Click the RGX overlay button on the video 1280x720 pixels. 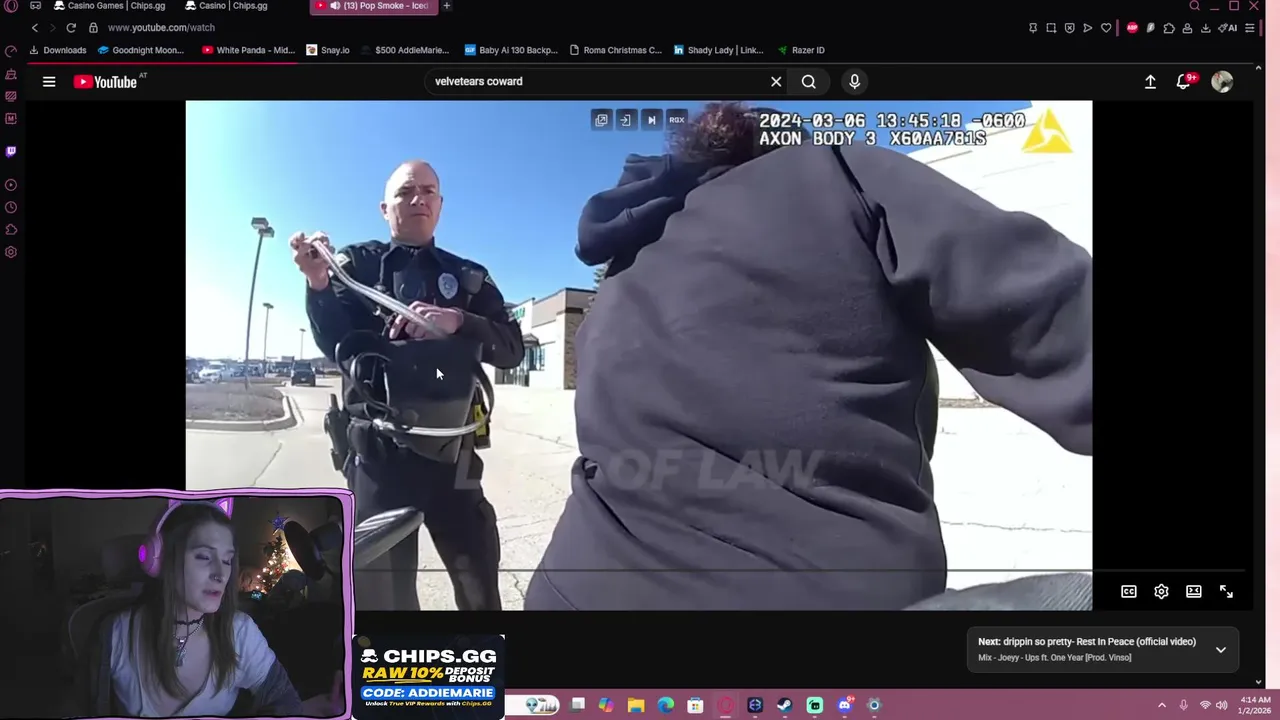[677, 120]
